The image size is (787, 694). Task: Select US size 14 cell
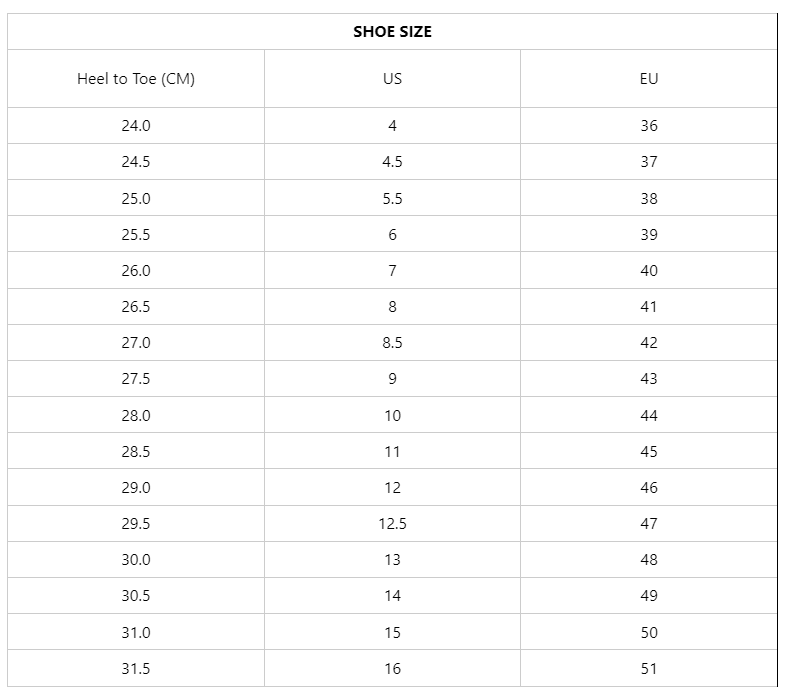coord(392,596)
